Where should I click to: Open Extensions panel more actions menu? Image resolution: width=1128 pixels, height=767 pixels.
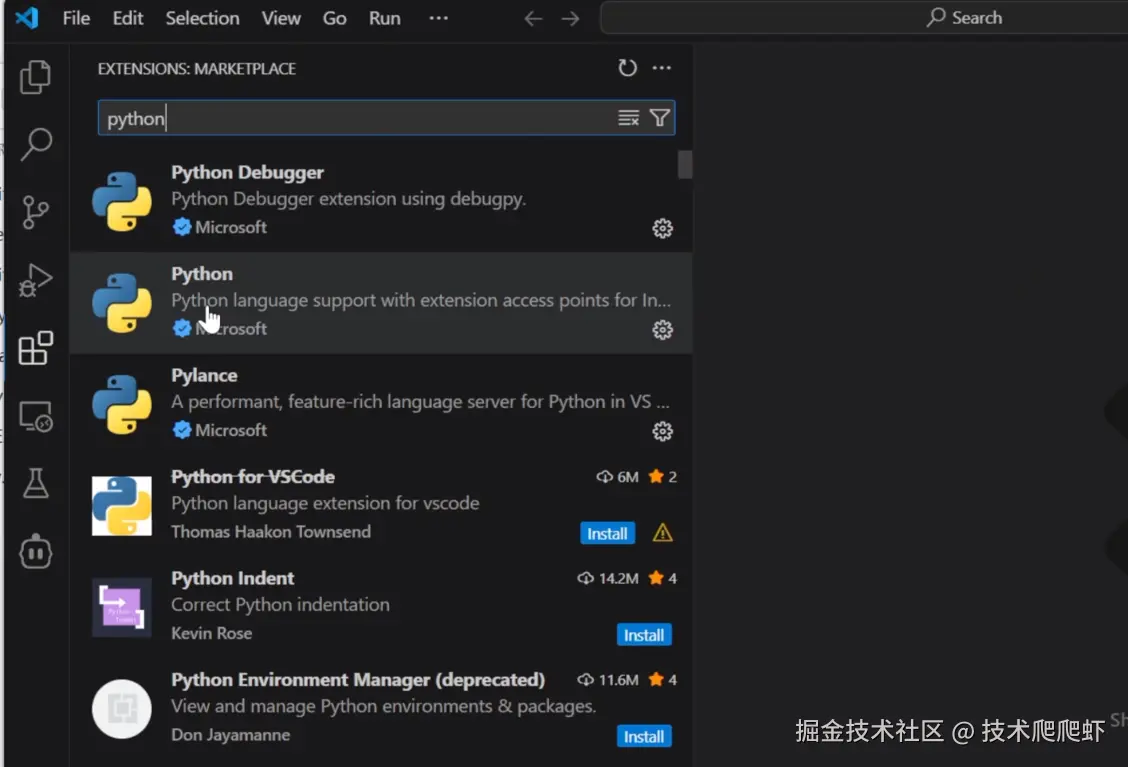661,68
